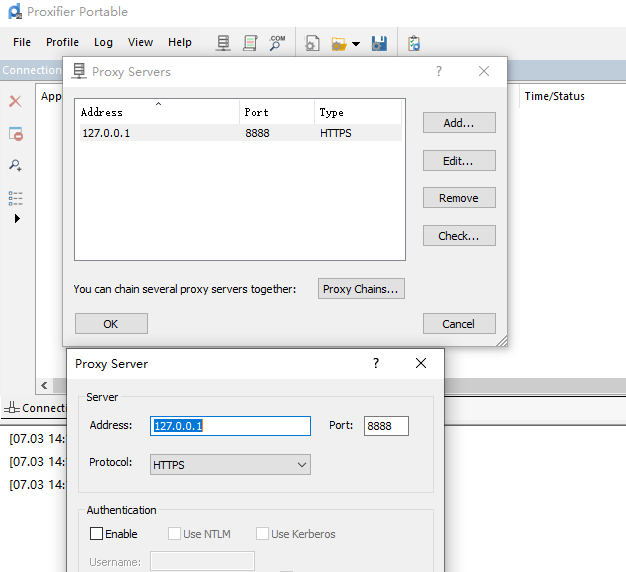Click the clipboard icon at toolbar end

coord(414,43)
